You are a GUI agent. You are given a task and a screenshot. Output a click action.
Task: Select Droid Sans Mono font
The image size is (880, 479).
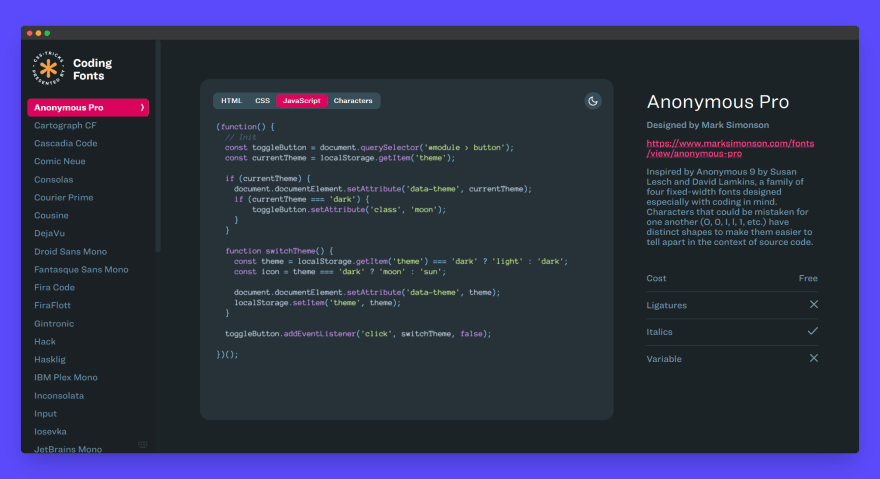[x=70, y=252]
